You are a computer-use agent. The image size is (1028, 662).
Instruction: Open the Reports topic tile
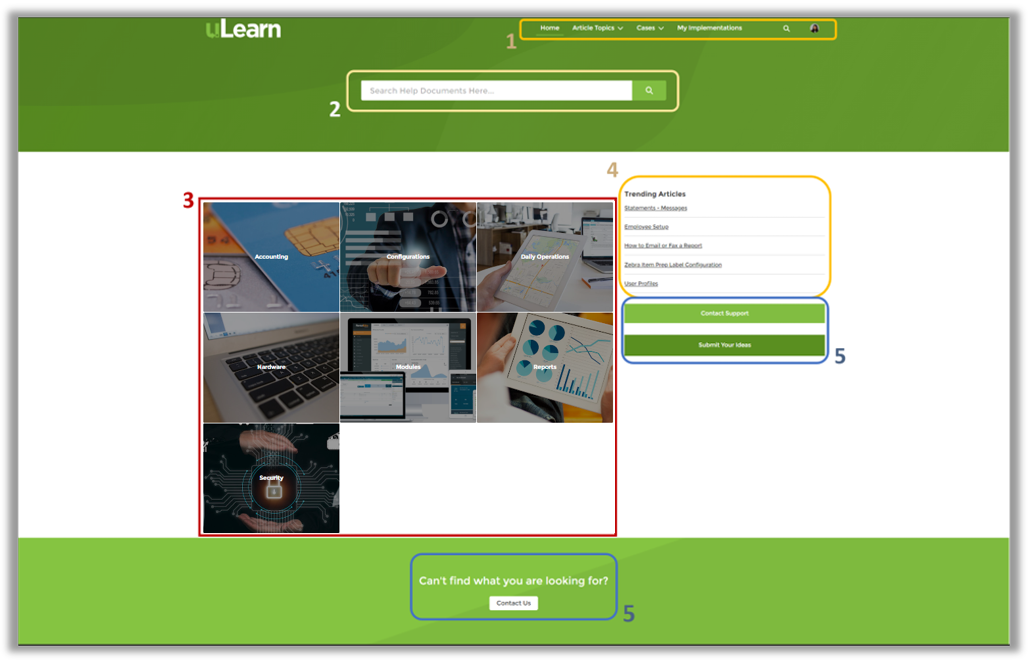tap(545, 367)
